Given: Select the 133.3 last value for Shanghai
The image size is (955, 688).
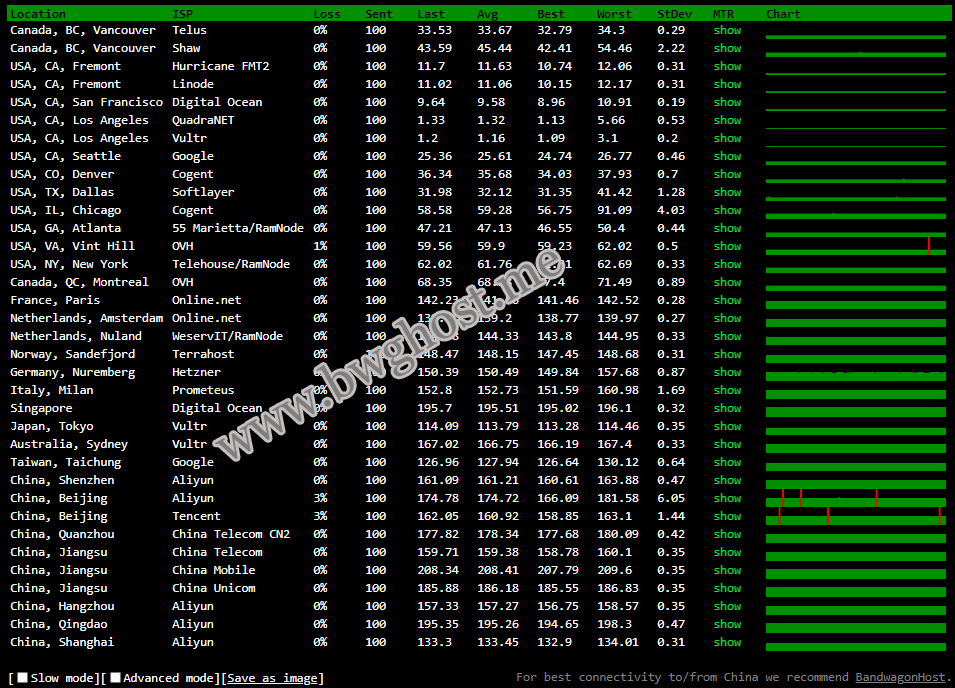Looking at the screenshot, I should click(435, 642).
